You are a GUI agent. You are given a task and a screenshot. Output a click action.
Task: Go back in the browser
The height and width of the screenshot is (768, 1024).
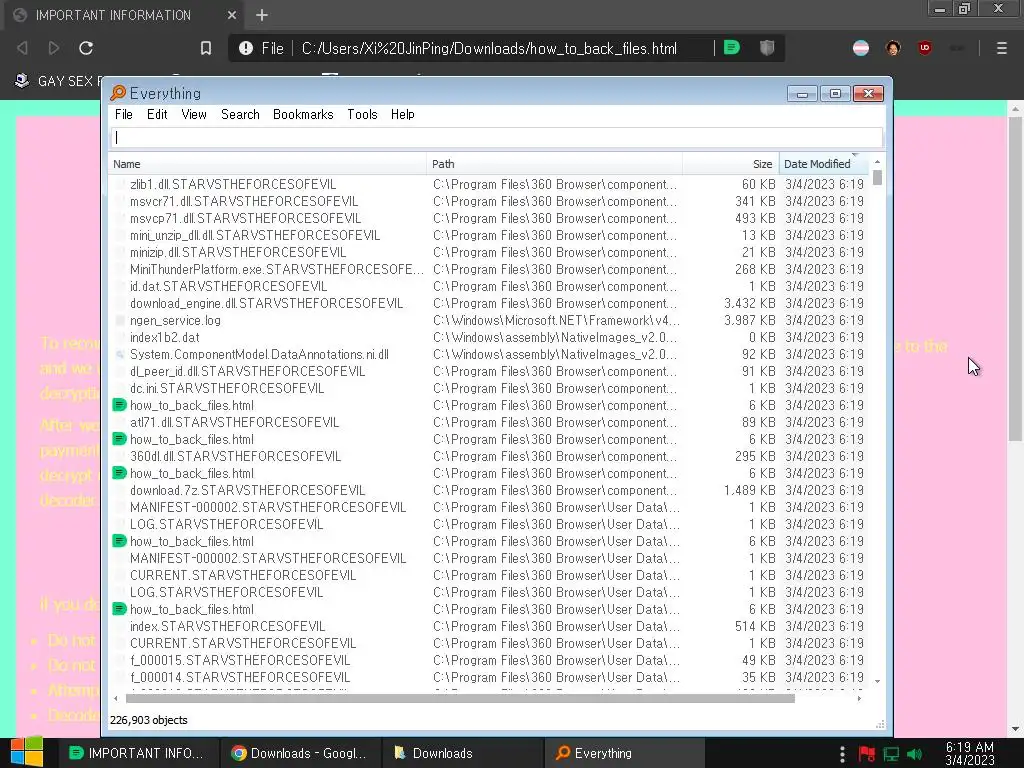[23, 48]
